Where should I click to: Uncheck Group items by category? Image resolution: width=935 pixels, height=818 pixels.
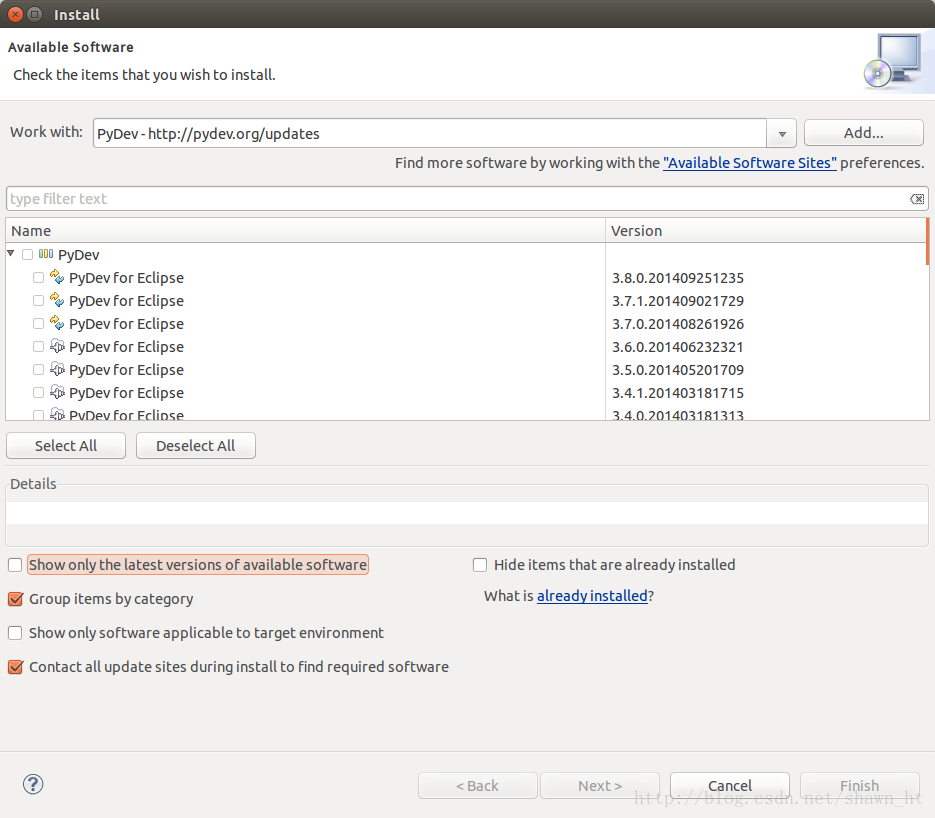click(x=15, y=599)
